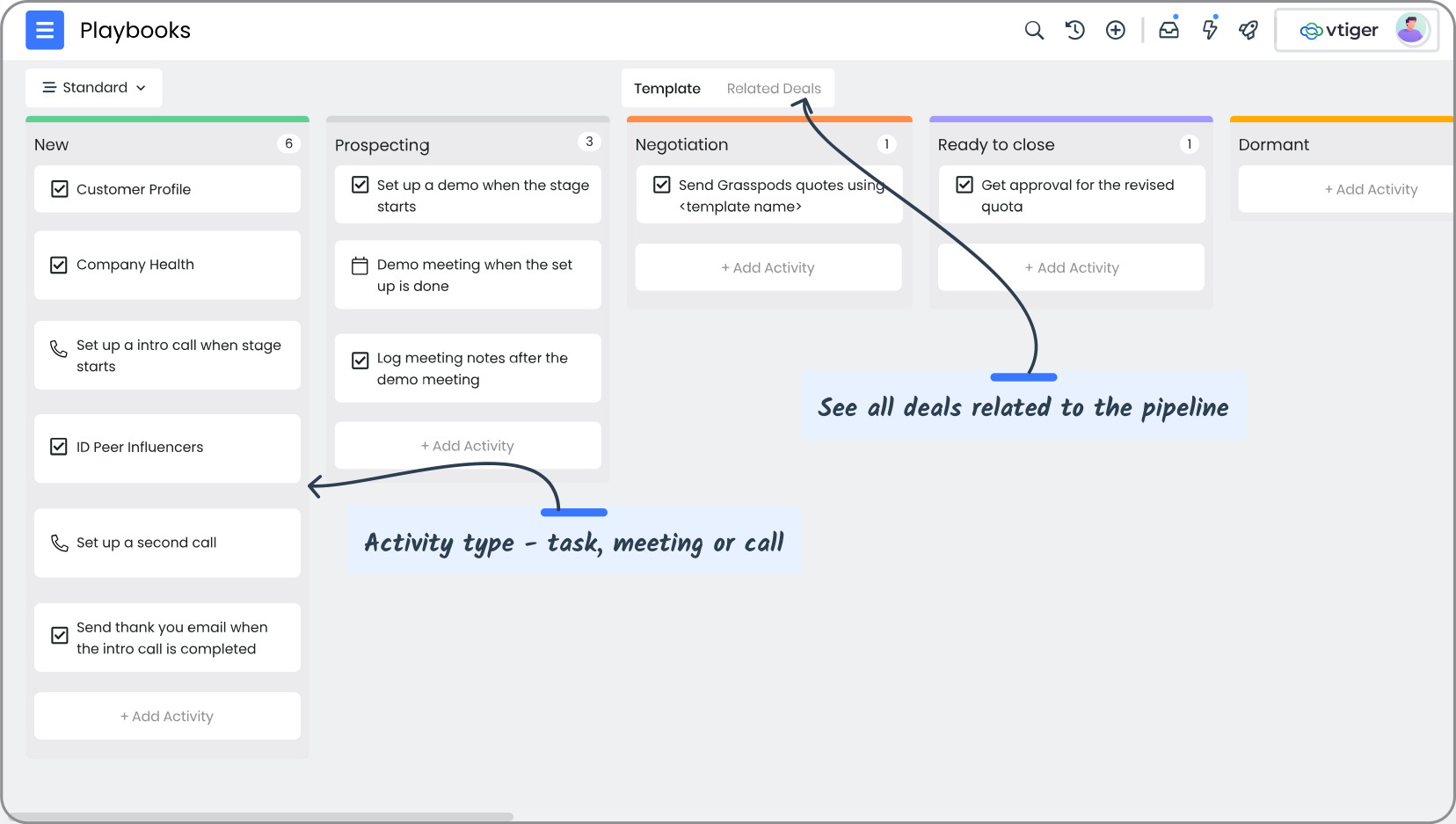Select the 'Ready to close' column header
1456x824 pixels.
click(996, 144)
